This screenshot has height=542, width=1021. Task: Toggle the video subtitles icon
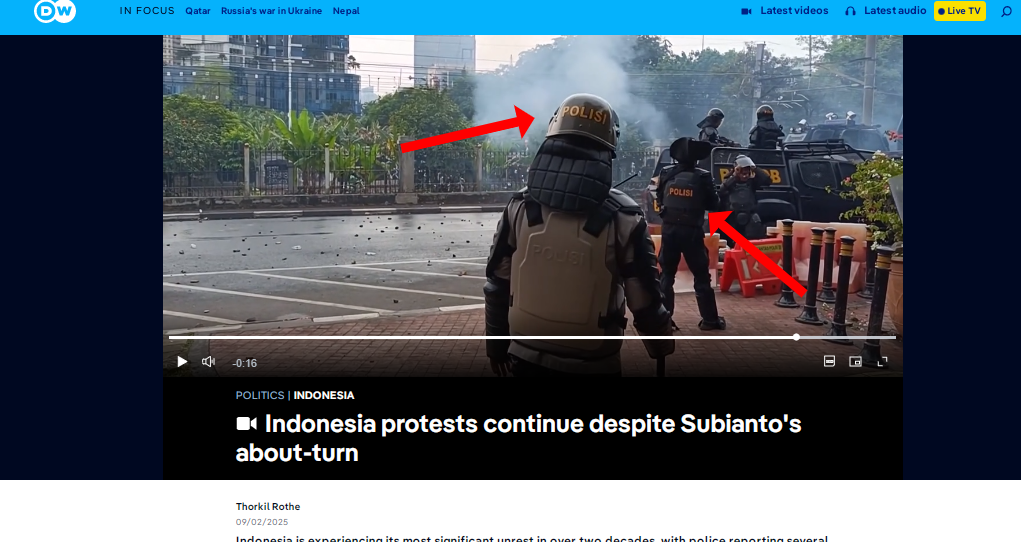(829, 361)
